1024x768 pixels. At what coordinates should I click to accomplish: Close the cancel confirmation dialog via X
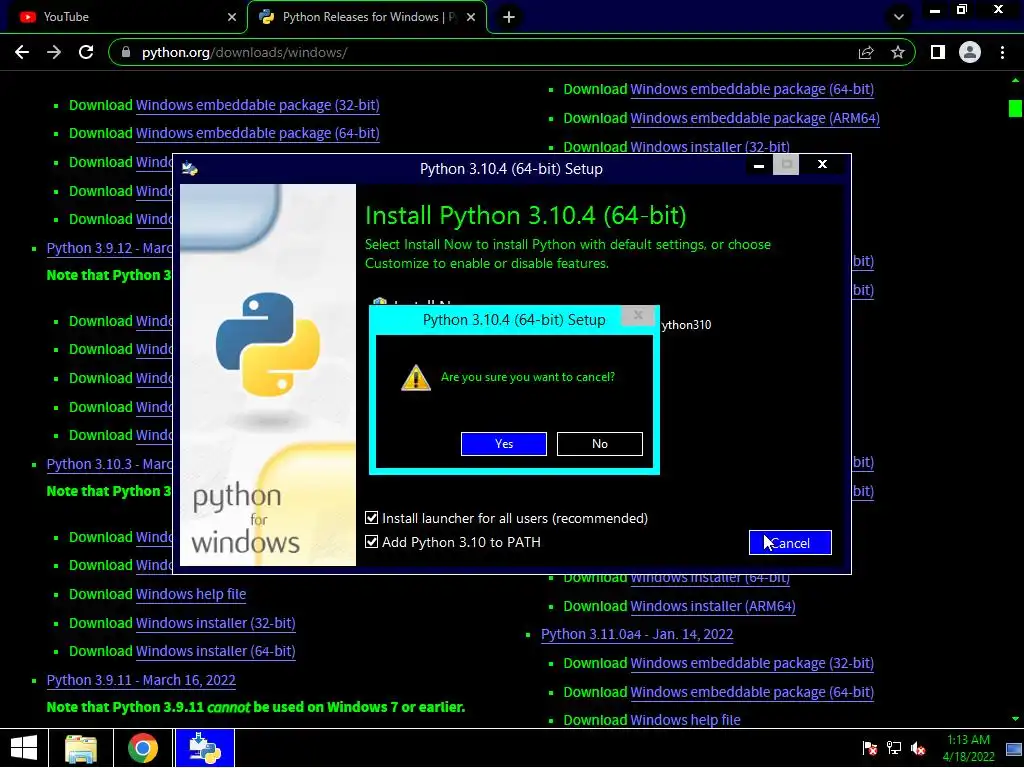[x=638, y=316]
